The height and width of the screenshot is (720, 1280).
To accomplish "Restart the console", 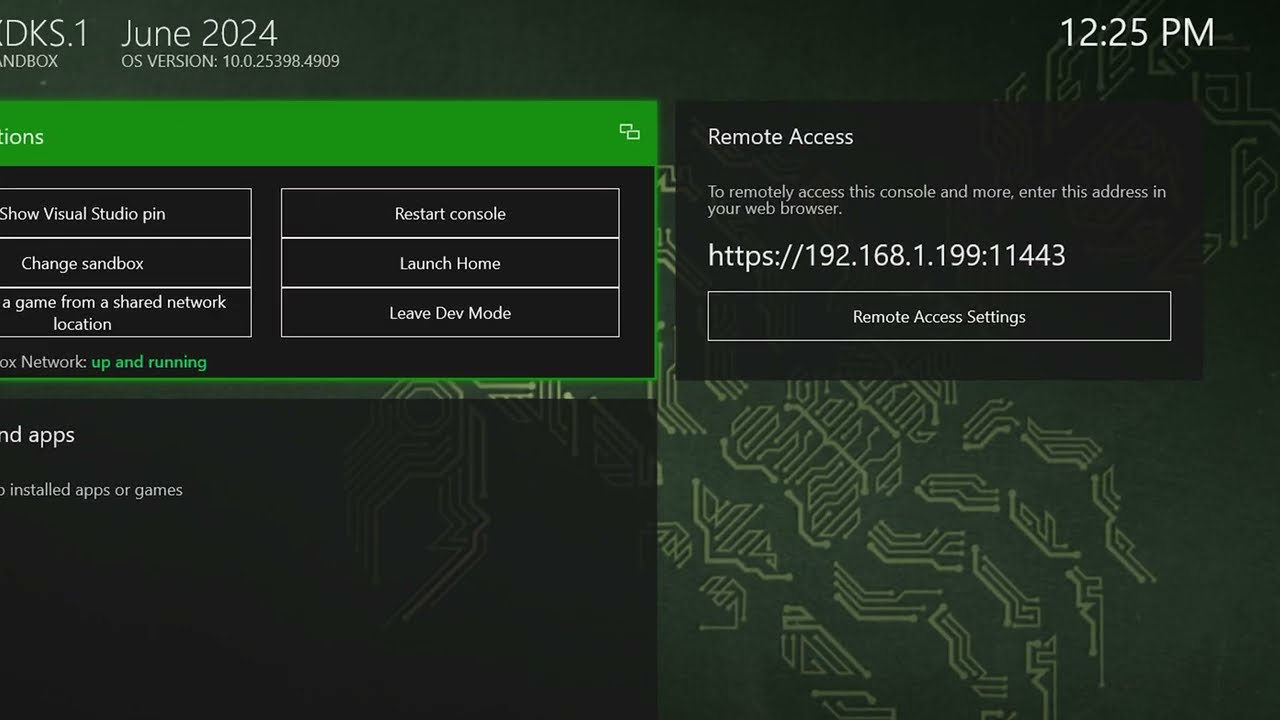I will 450,213.
